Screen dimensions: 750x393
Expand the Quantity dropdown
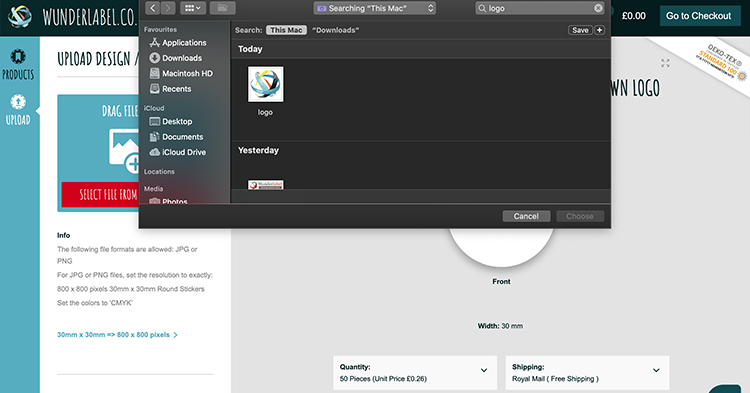[x=415, y=372]
